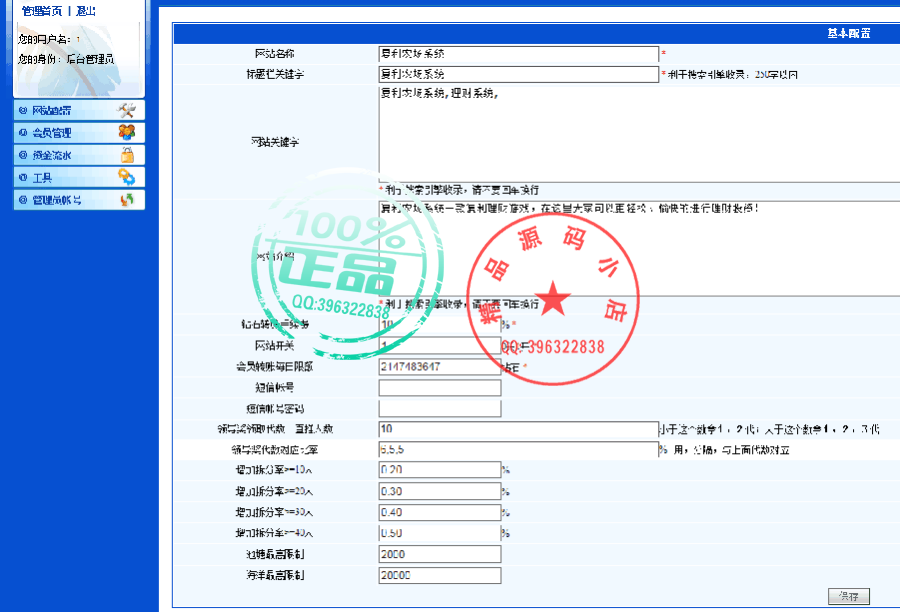
Task: Open the 资金流水 sidebar menu
Action: [x=79, y=155]
